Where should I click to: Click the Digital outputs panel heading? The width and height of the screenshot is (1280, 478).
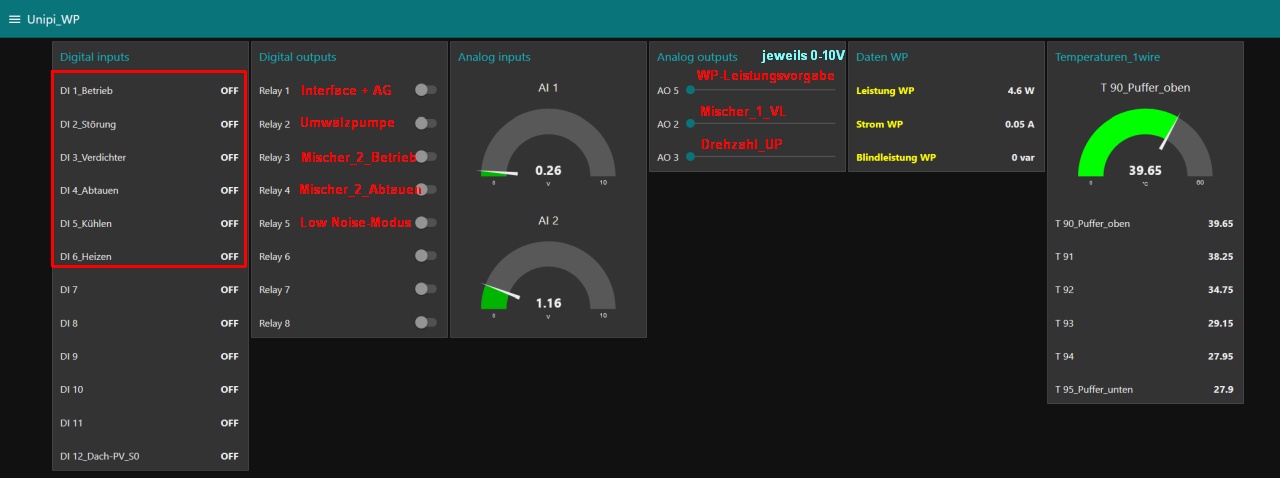click(x=297, y=57)
